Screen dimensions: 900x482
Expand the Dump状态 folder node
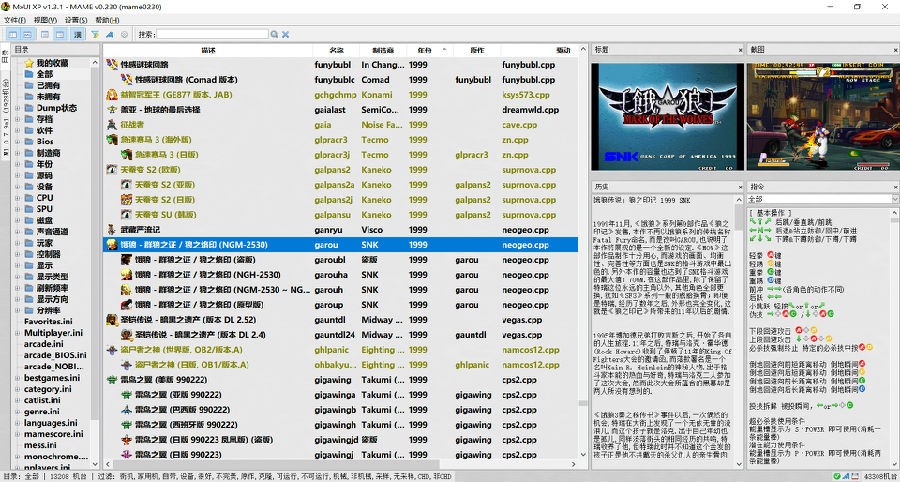pos(17,108)
